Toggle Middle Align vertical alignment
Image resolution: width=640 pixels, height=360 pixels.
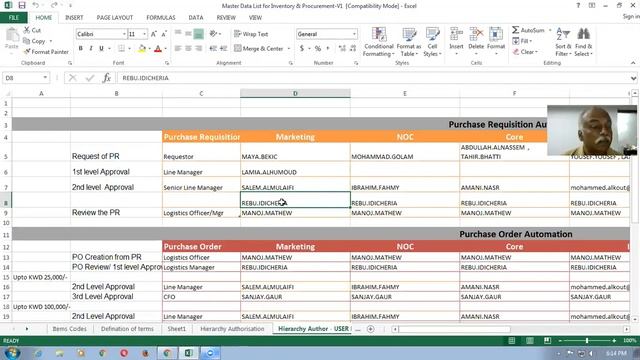(188, 34)
